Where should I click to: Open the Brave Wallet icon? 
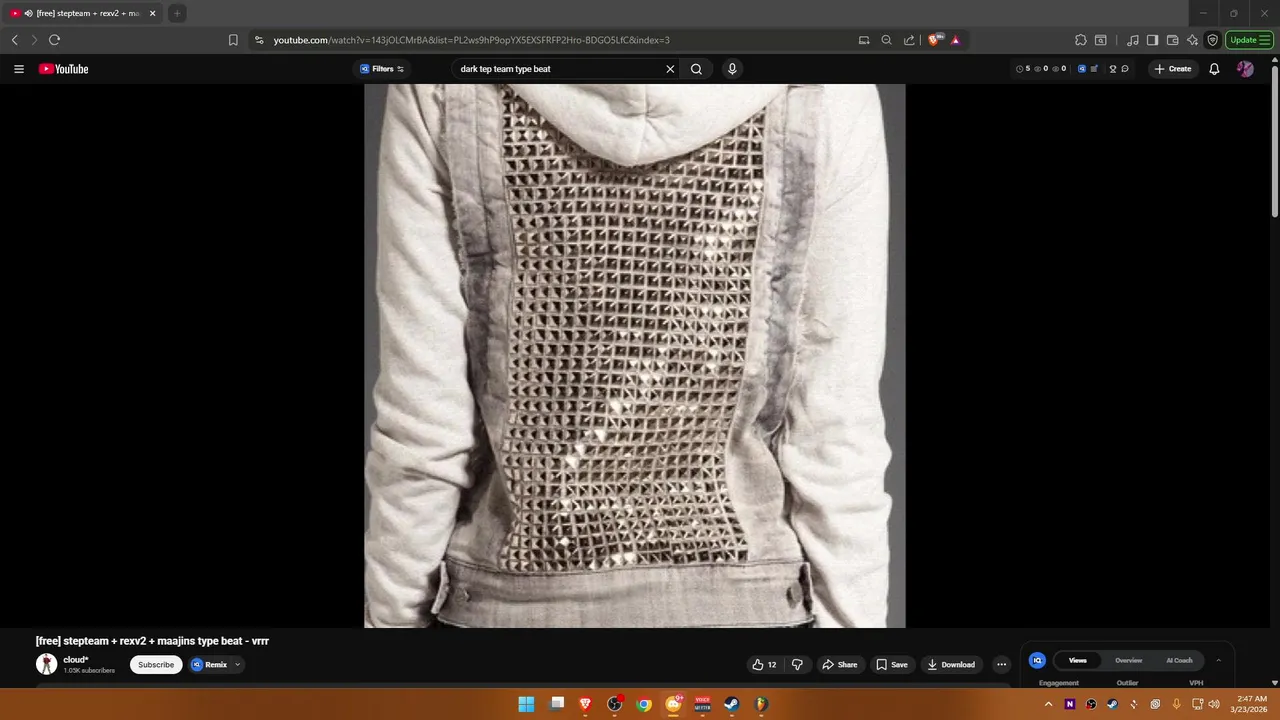pyautogui.click(x=1173, y=40)
